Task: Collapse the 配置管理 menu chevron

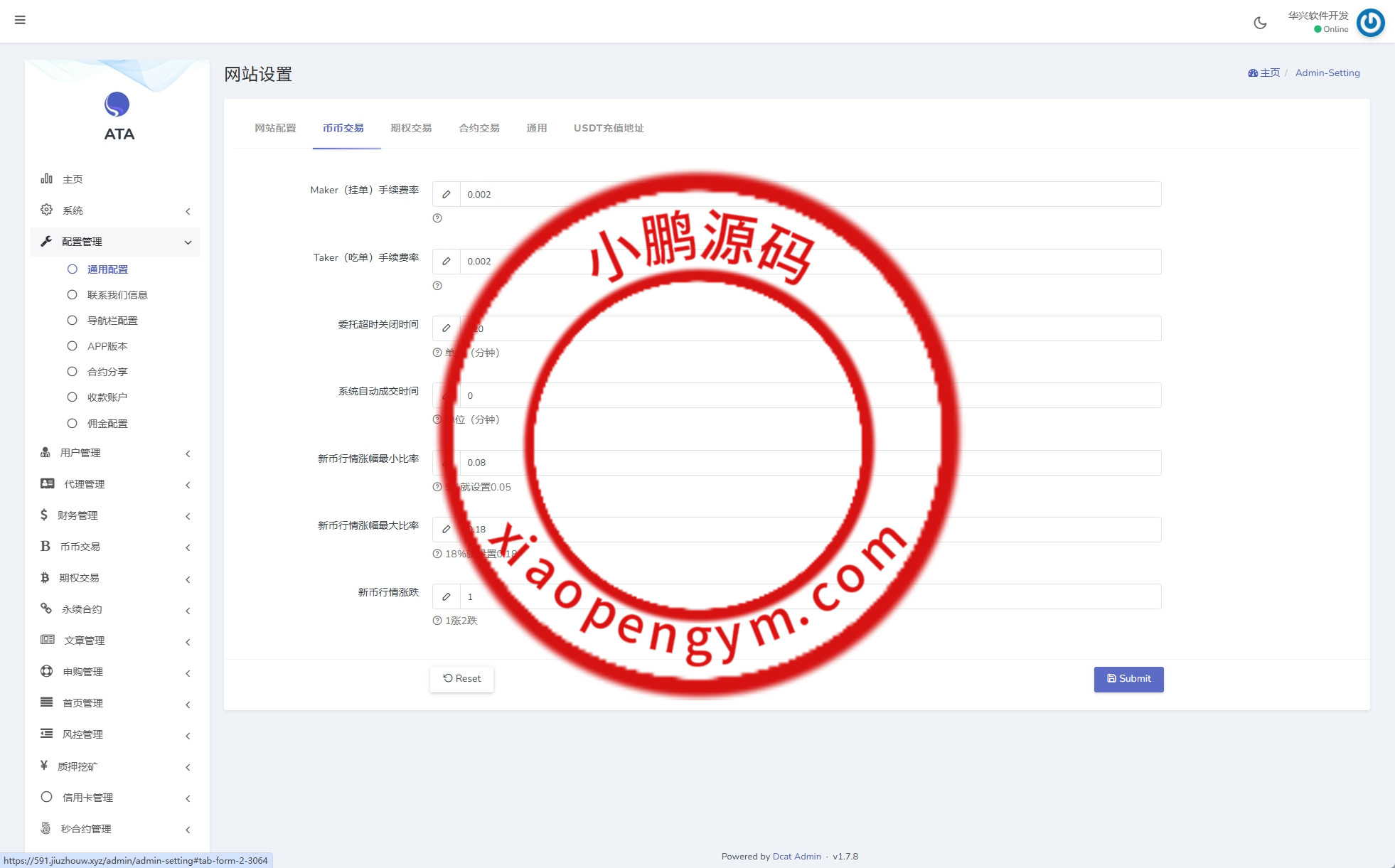Action: click(x=188, y=242)
